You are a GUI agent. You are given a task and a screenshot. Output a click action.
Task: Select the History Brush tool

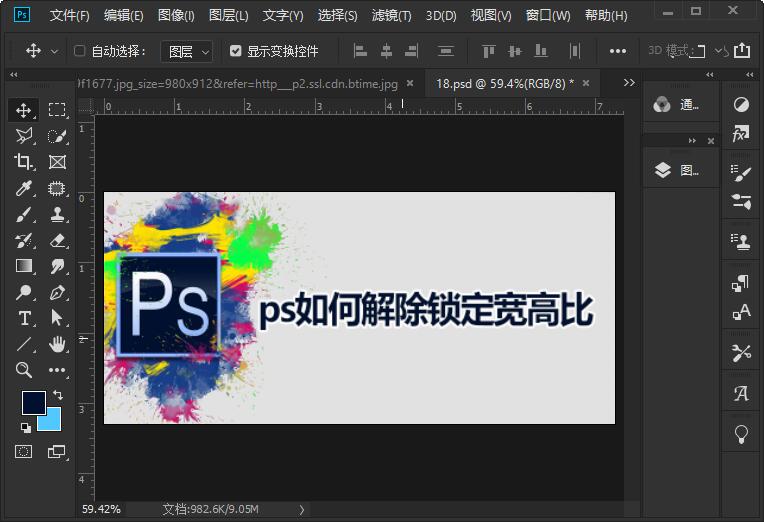tap(23, 240)
